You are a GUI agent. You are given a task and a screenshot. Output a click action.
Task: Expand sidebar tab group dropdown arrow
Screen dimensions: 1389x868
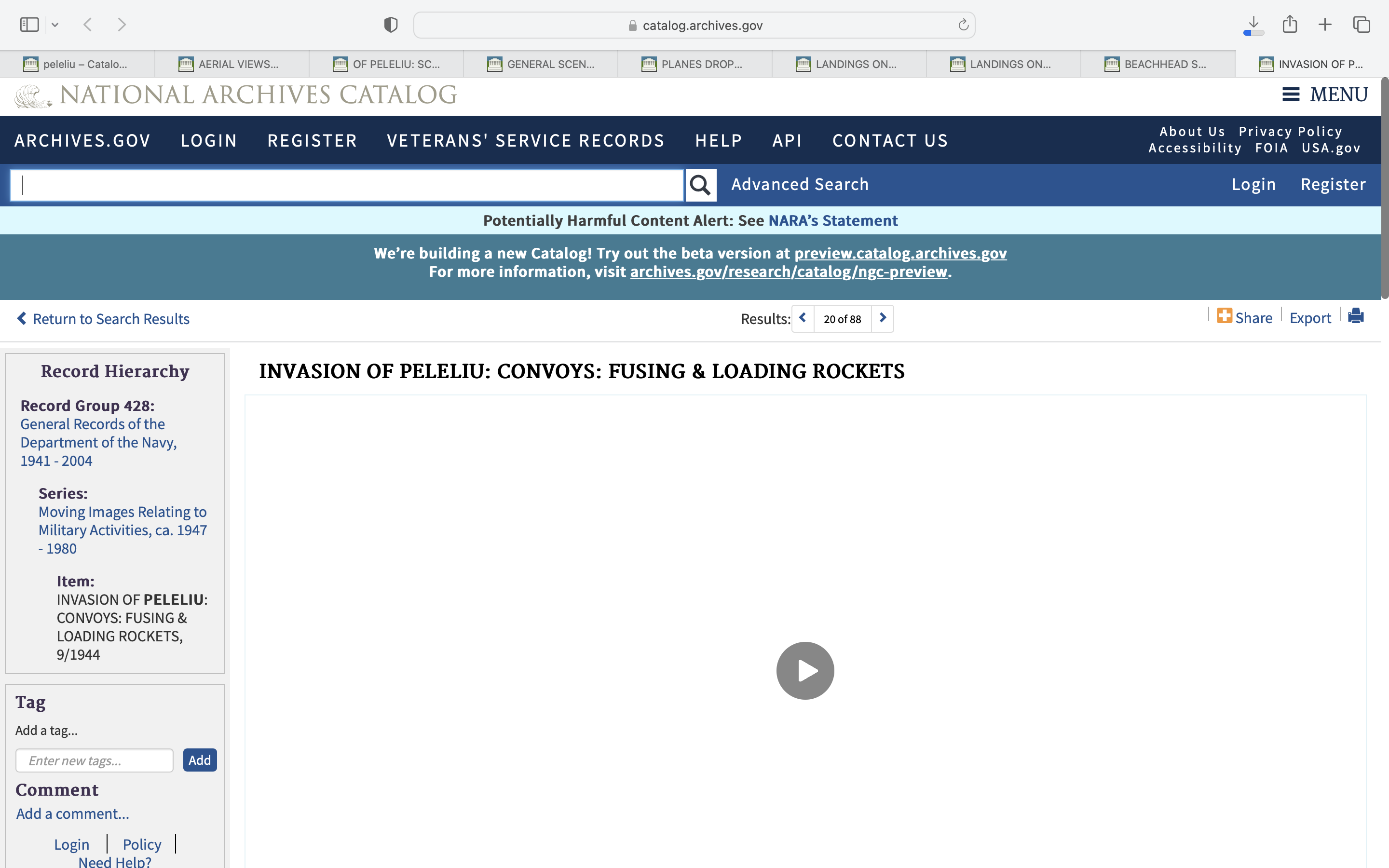pos(55,25)
